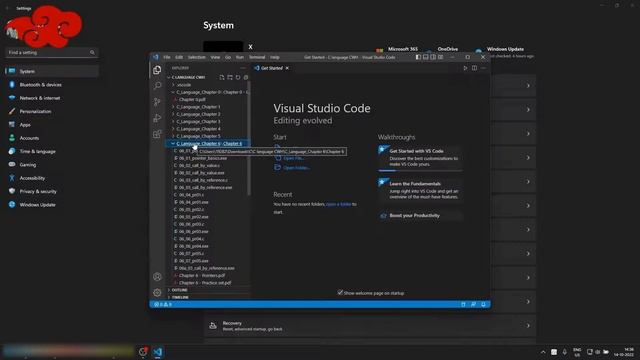Viewport: 640px width, 360px height.
Task: Open Recovery row in Settings window
Action: point(370,326)
